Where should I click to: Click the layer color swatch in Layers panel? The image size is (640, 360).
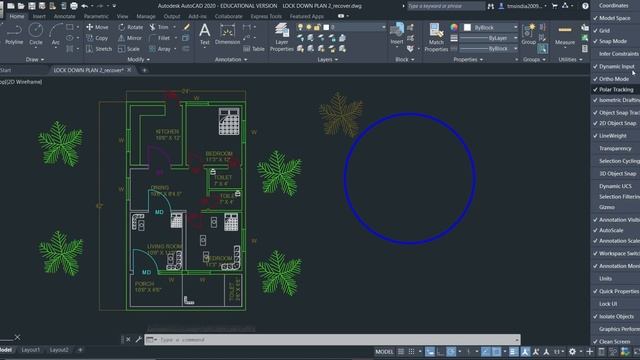point(326,27)
